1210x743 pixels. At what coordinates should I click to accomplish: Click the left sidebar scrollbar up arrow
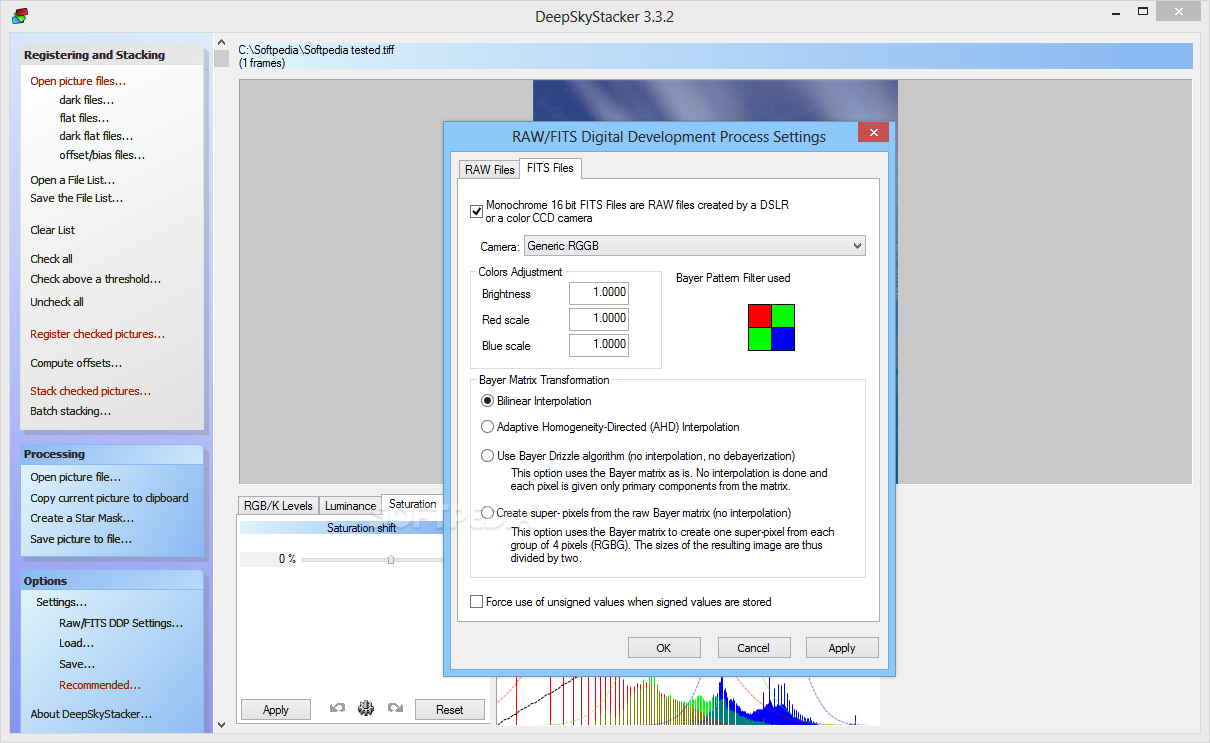222,42
